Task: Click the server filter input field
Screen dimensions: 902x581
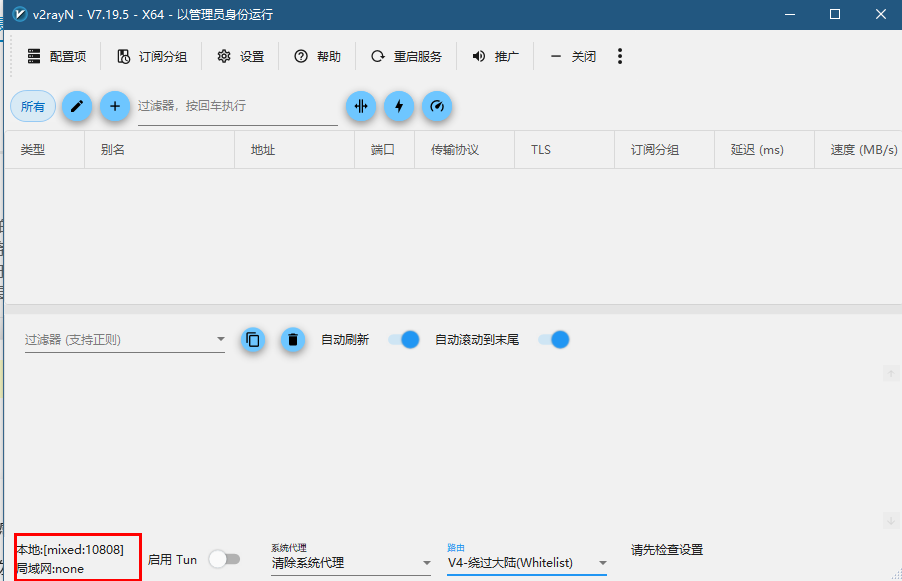Action: pos(238,106)
